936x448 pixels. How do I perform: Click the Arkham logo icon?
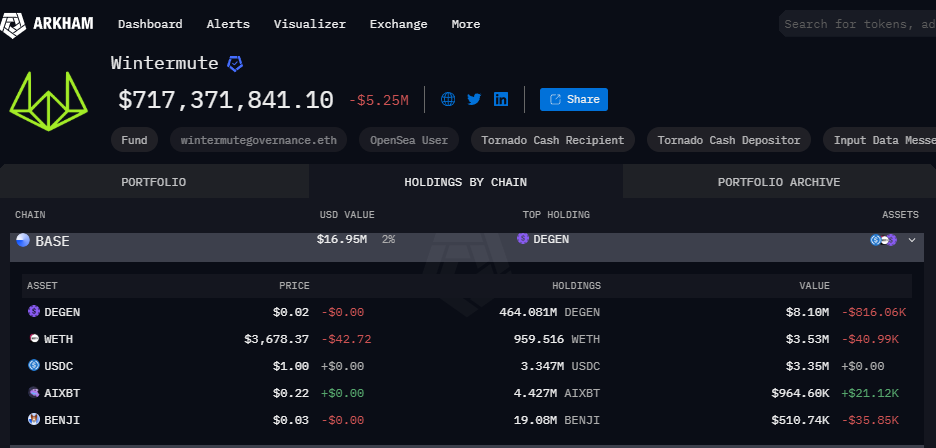point(13,24)
